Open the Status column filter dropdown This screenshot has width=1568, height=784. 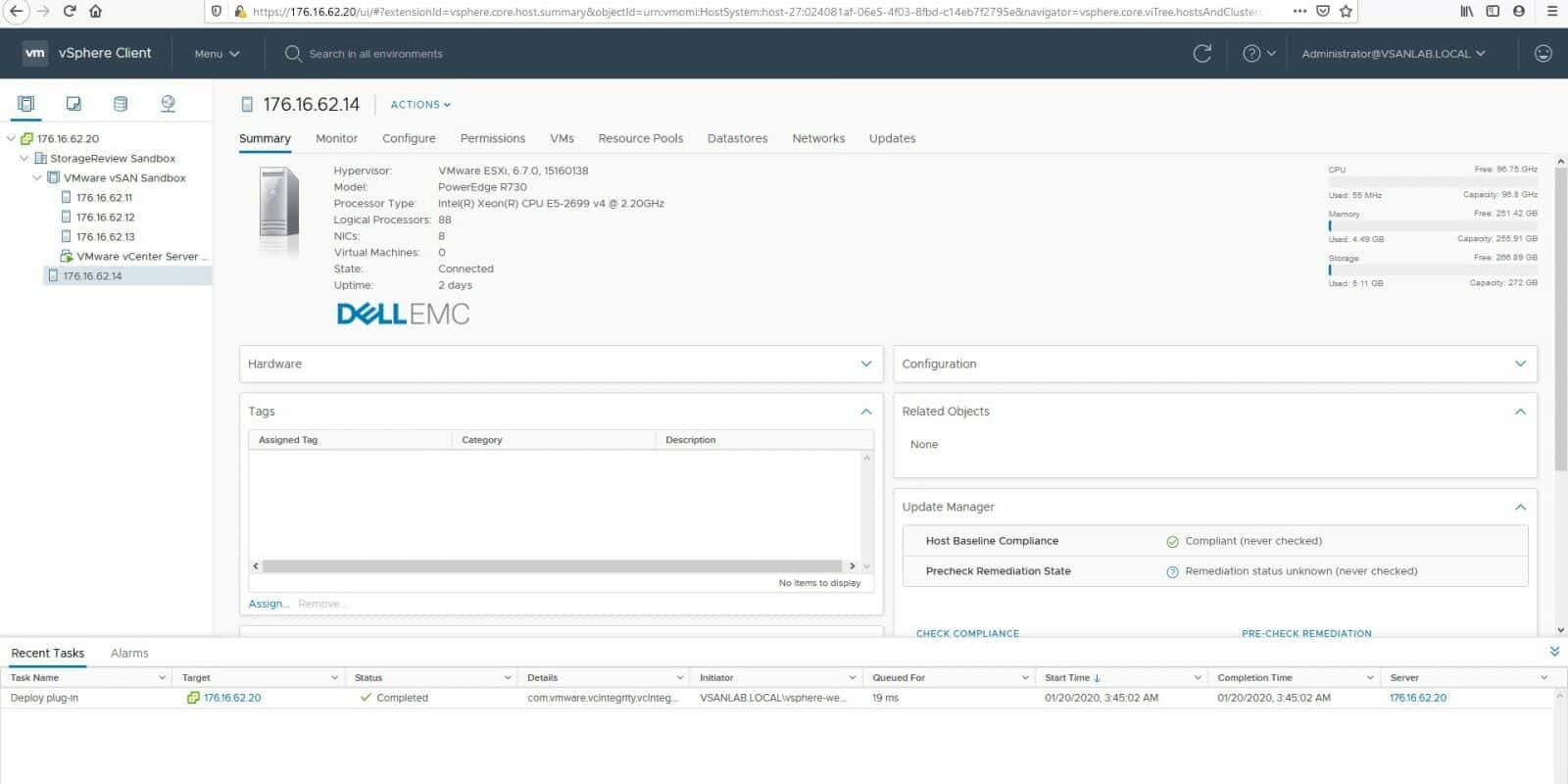(508, 678)
